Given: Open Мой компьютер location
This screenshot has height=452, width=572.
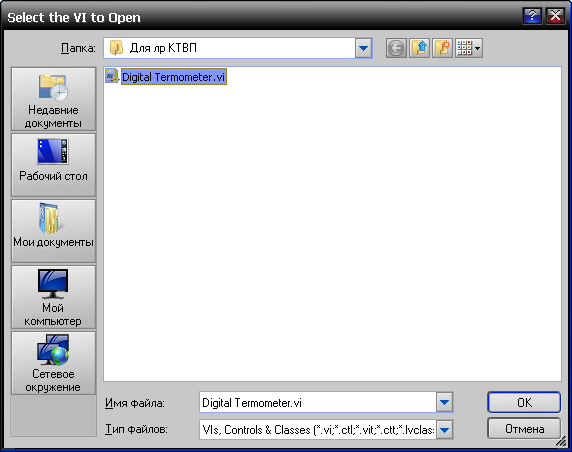Looking at the screenshot, I should (53, 297).
